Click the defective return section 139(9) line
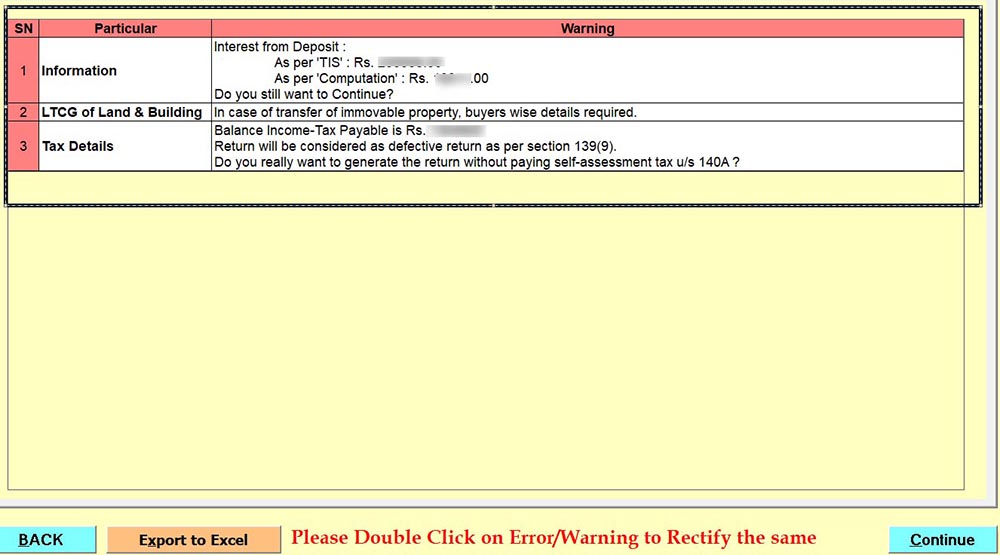The image size is (1000, 555). pyautogui.click(x=415, y=146)
